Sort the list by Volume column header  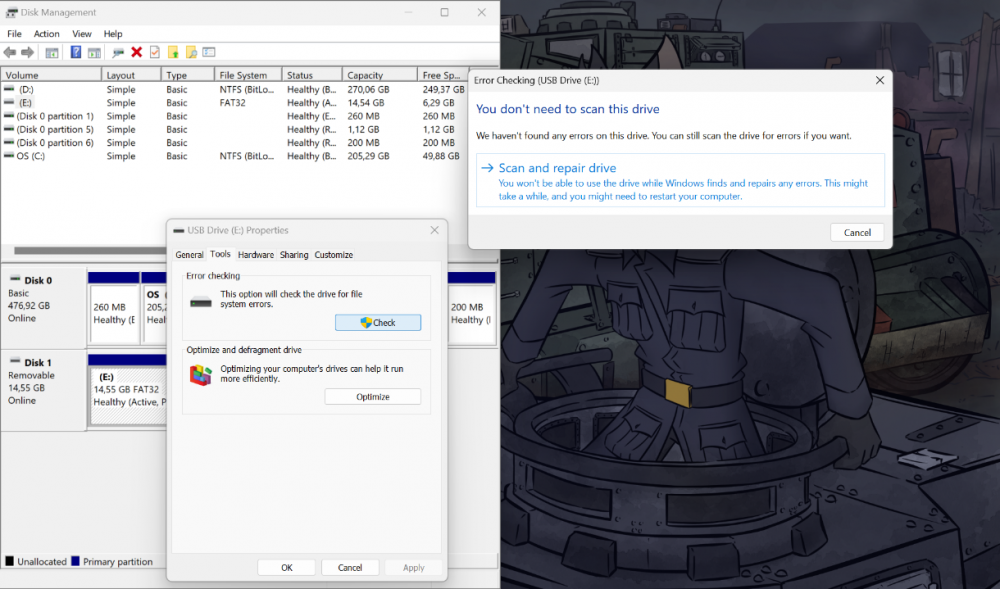tap(51, 75)
